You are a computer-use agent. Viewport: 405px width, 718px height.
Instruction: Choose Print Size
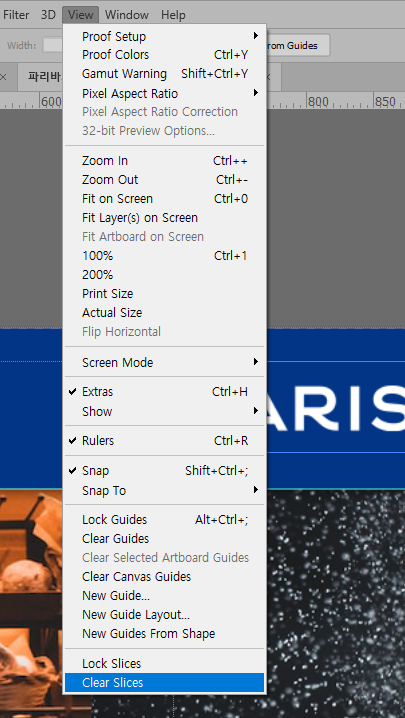click(x=164, y=294)
